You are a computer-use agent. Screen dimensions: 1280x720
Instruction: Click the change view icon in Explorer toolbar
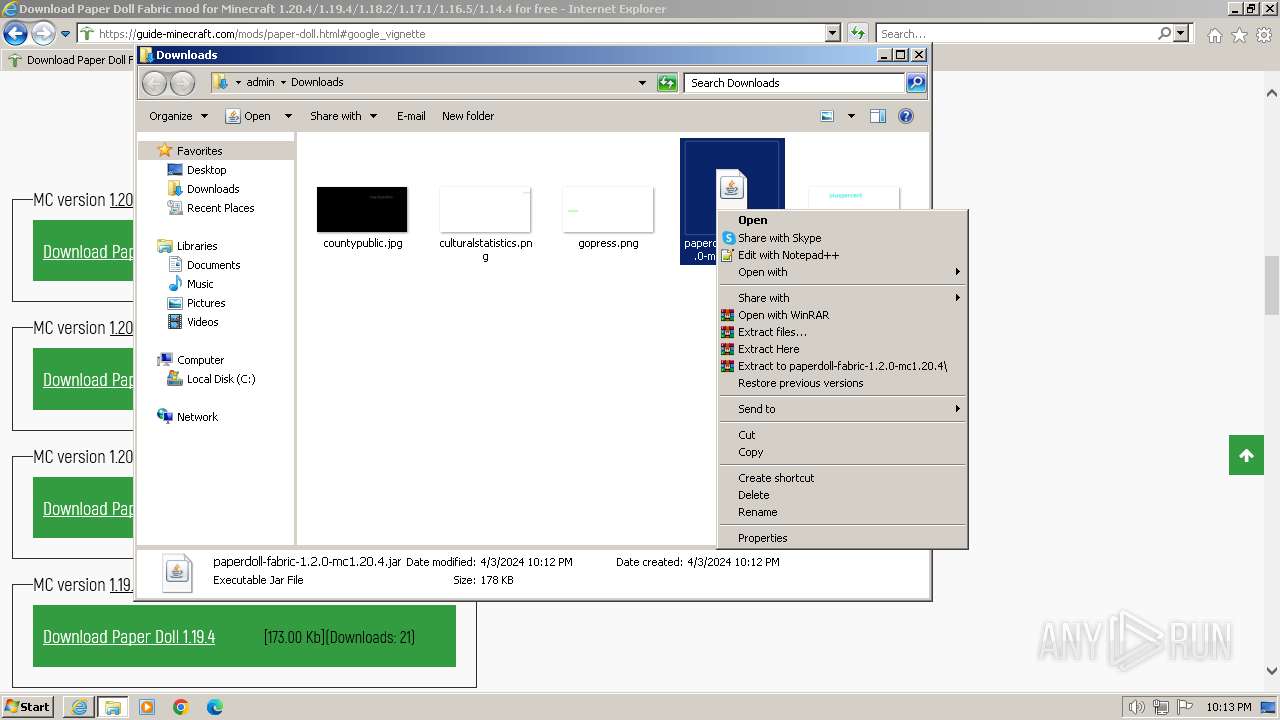pos(827,116)
